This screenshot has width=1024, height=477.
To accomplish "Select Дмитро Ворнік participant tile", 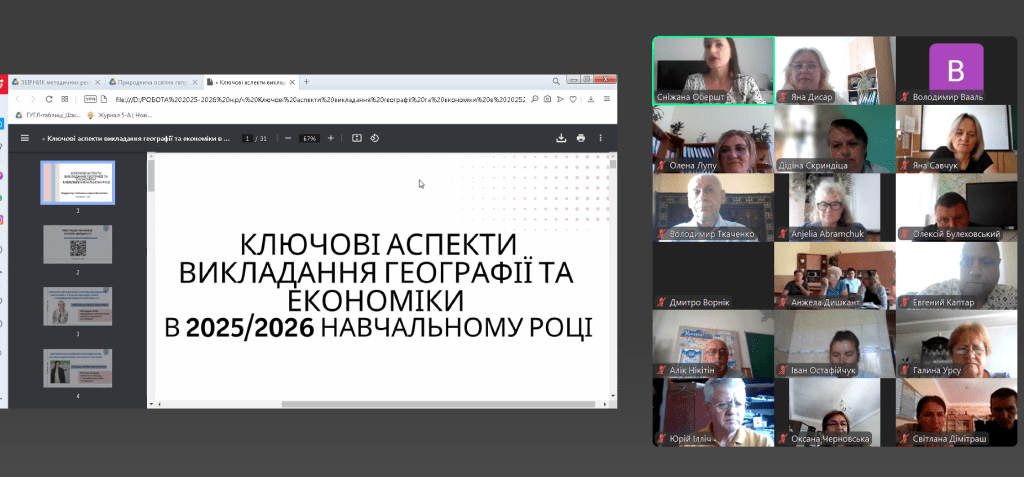I will (713, 276).
